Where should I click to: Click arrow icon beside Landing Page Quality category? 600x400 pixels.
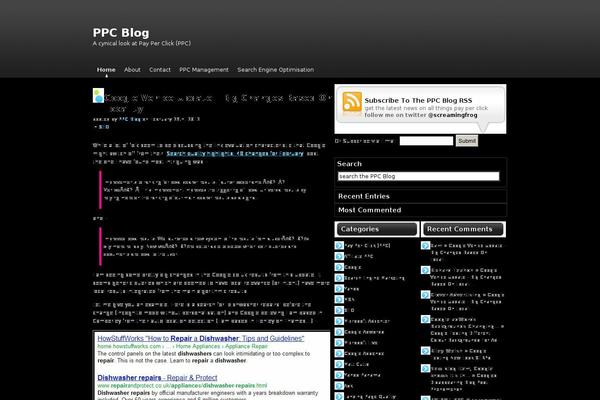coord(339,397)
